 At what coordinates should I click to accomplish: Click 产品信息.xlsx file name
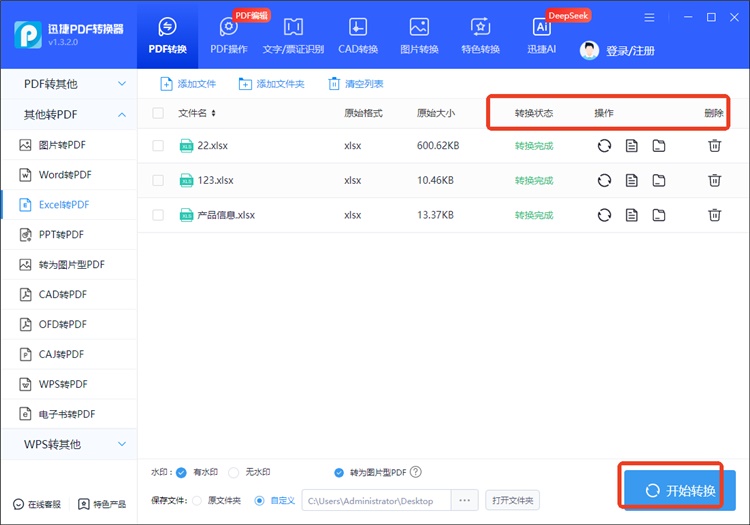pyautogui.click(x=226, y=215)
